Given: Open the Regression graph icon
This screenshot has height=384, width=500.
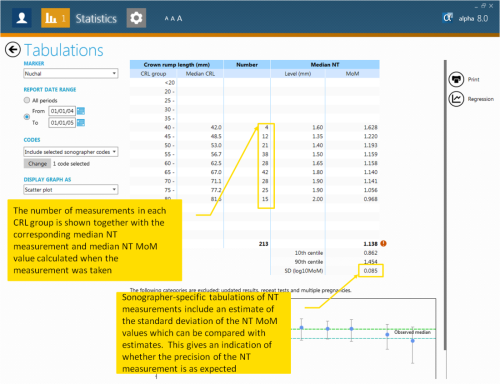Looking at the screenshot, I should [456, 99].
